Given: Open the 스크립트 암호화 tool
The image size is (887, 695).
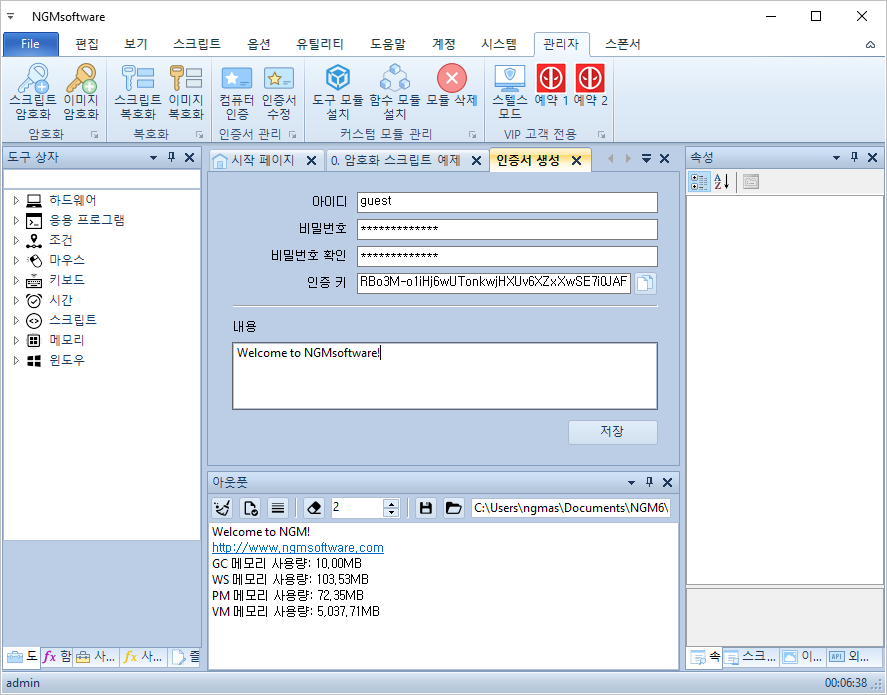Looking at the screenshot, I should [33, 92].
